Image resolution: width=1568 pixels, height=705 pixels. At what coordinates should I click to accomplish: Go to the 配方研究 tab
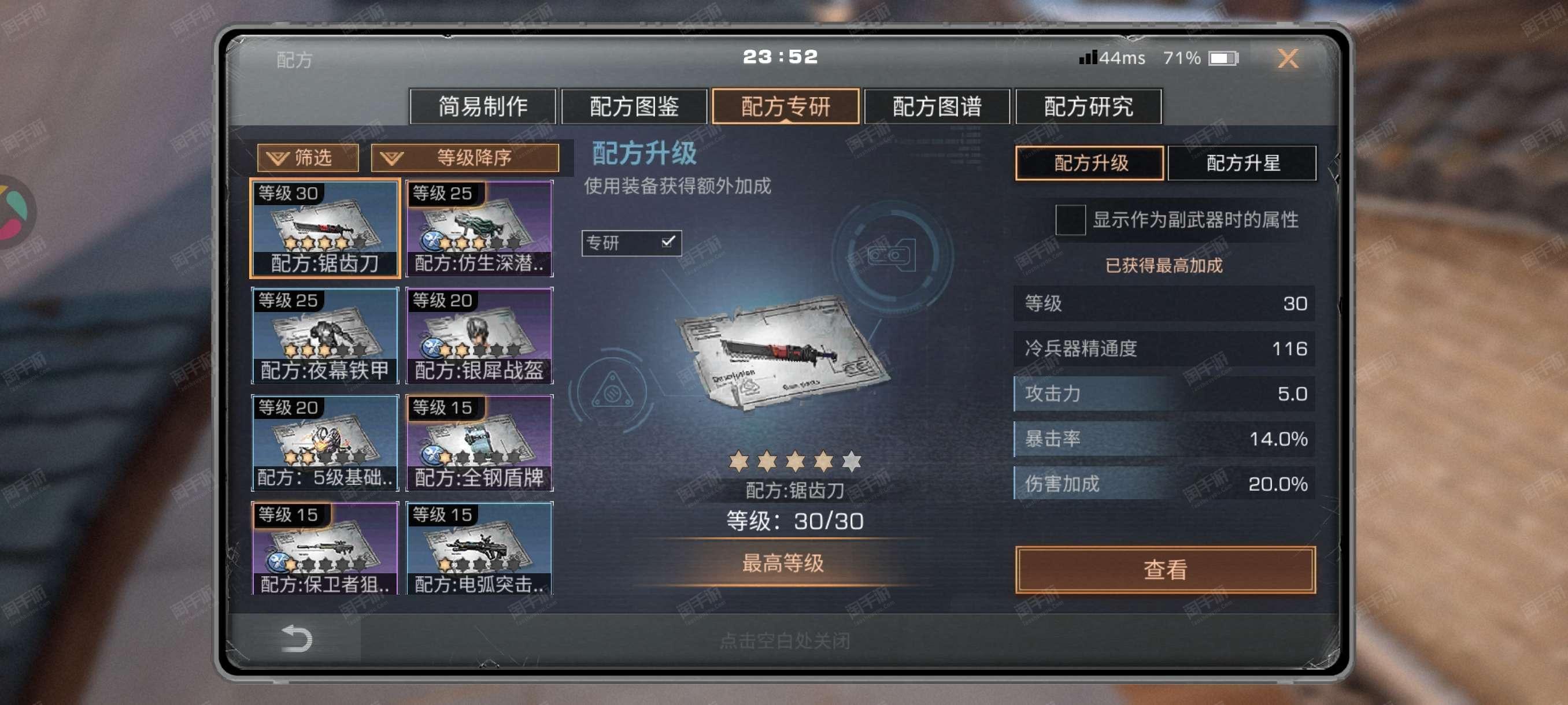coord(1088,106)
